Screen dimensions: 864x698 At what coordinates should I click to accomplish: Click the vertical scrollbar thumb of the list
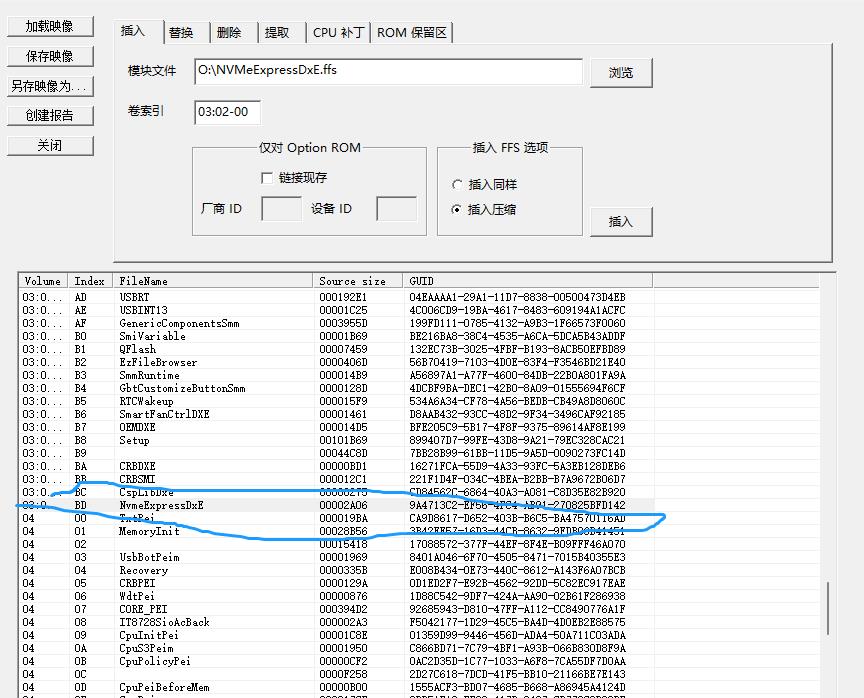828,608
